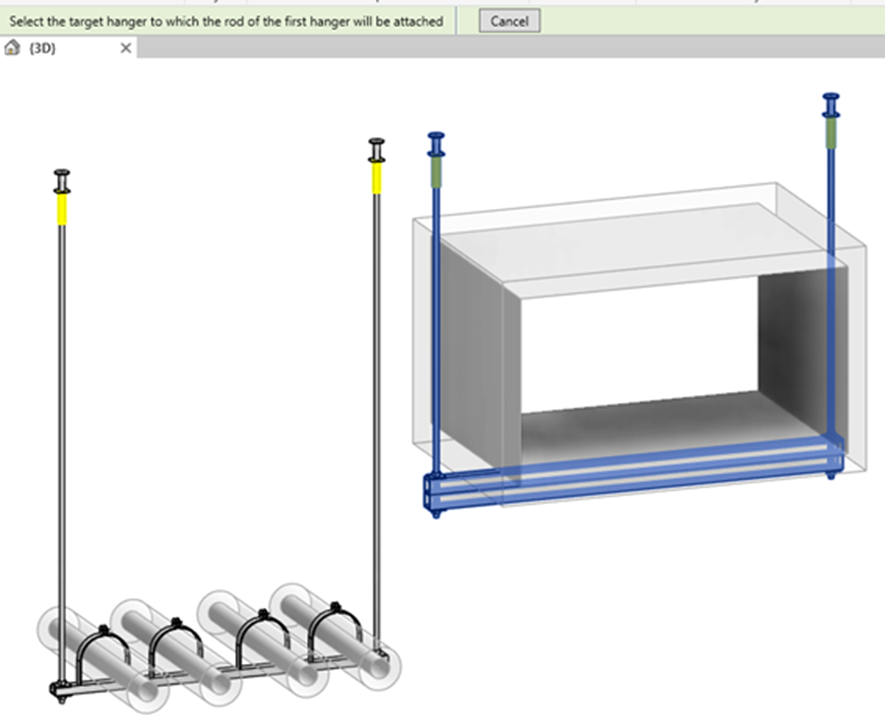Image resolution: width=885 pixels, height=727 pixels.
Task: Click the yellow grip on the left hanger rod
Action: [62, 210]
